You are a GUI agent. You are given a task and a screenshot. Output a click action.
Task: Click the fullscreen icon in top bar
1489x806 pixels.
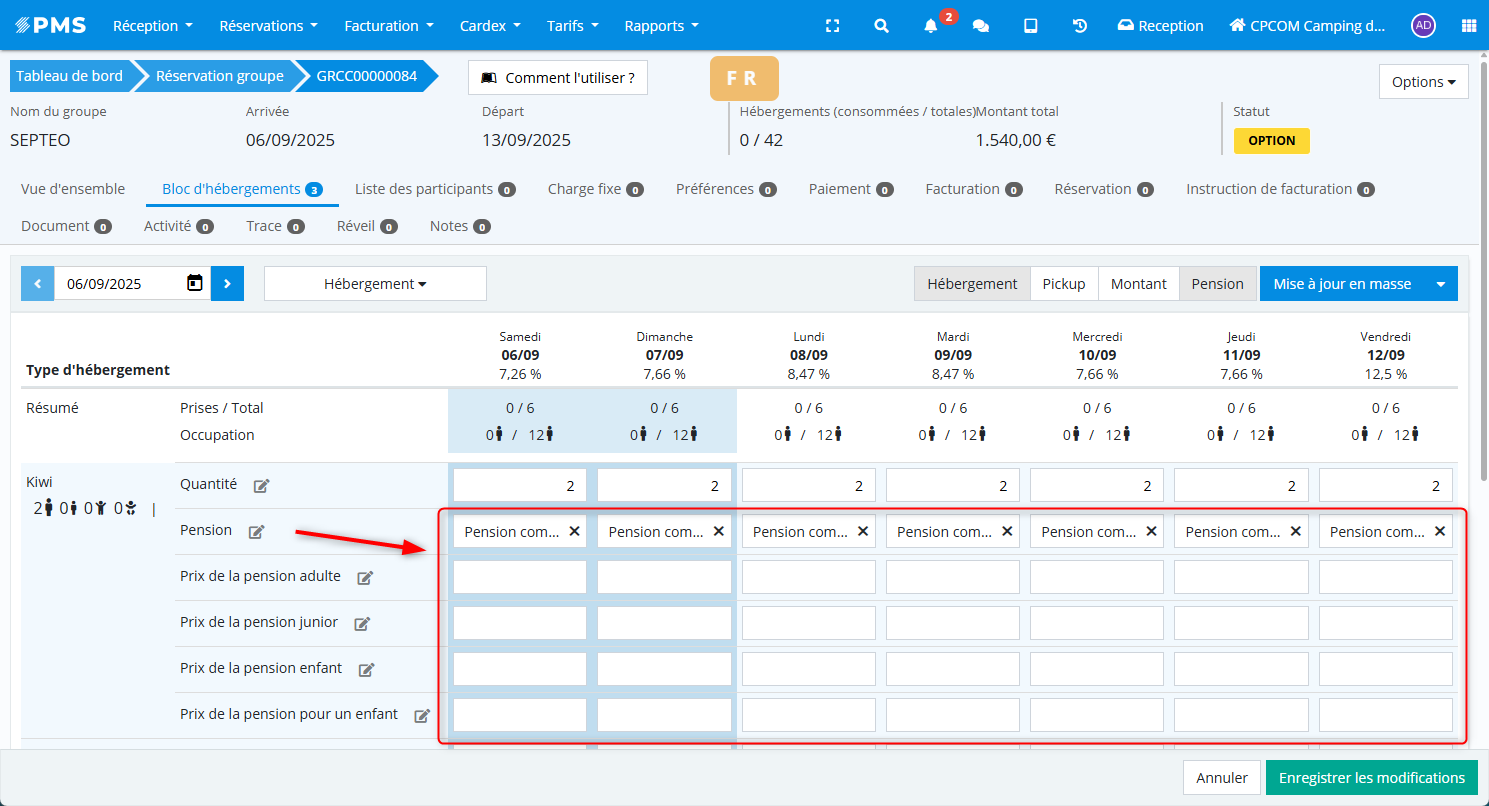[x=832, y=26]
